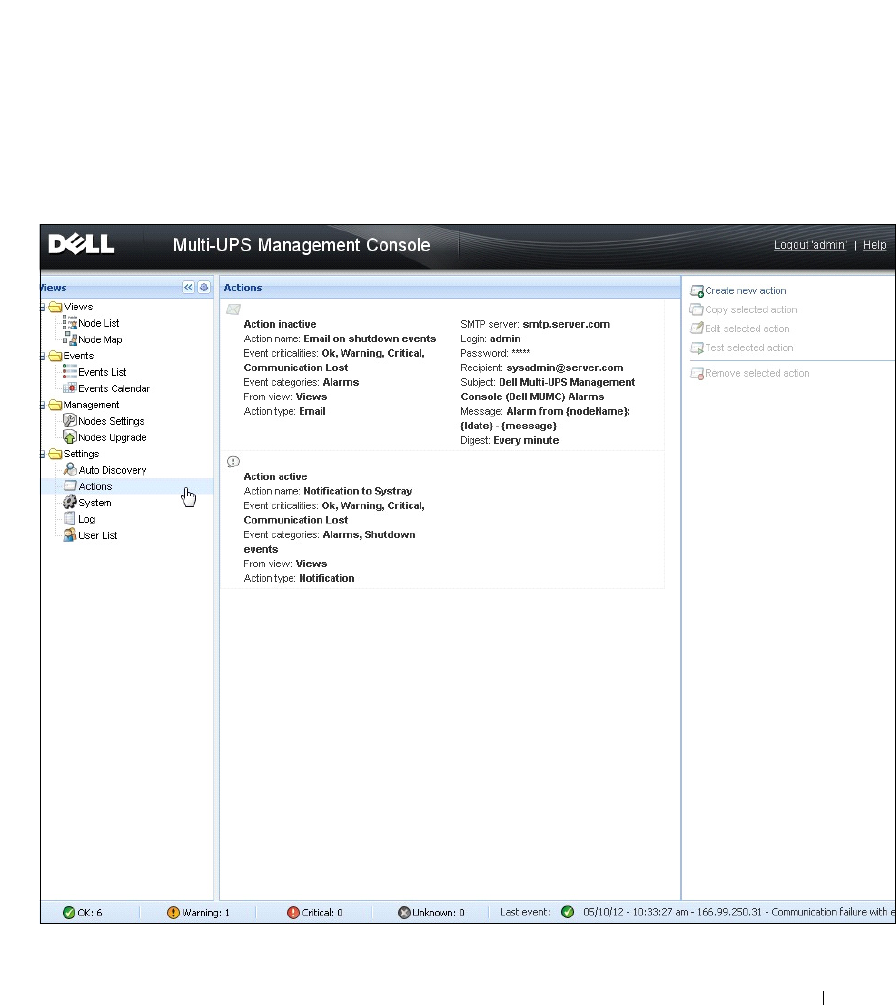
Task: Click the Nodes Settings wrench icon
Action: (70, 420)
